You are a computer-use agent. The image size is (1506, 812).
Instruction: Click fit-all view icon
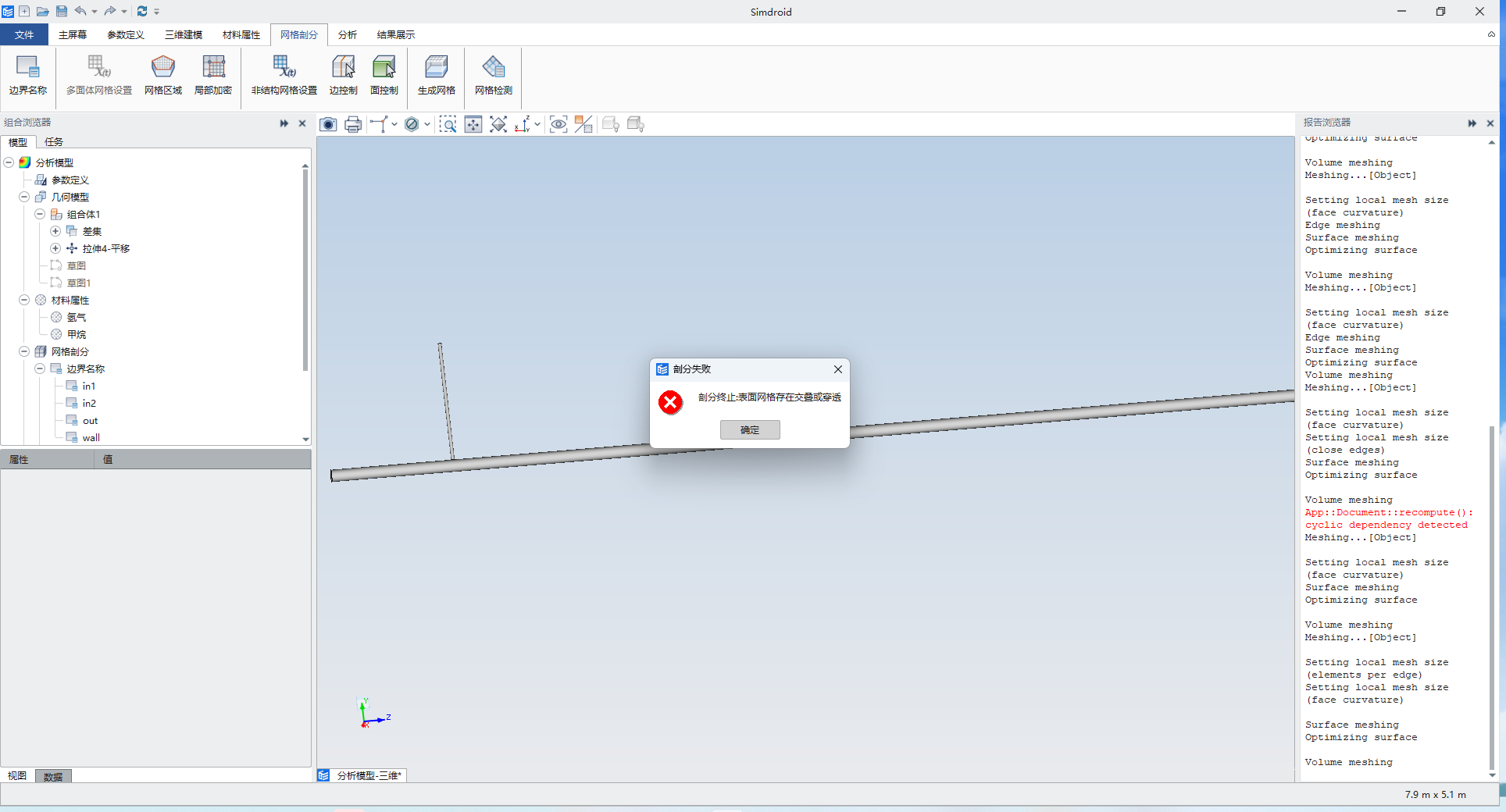498,124
